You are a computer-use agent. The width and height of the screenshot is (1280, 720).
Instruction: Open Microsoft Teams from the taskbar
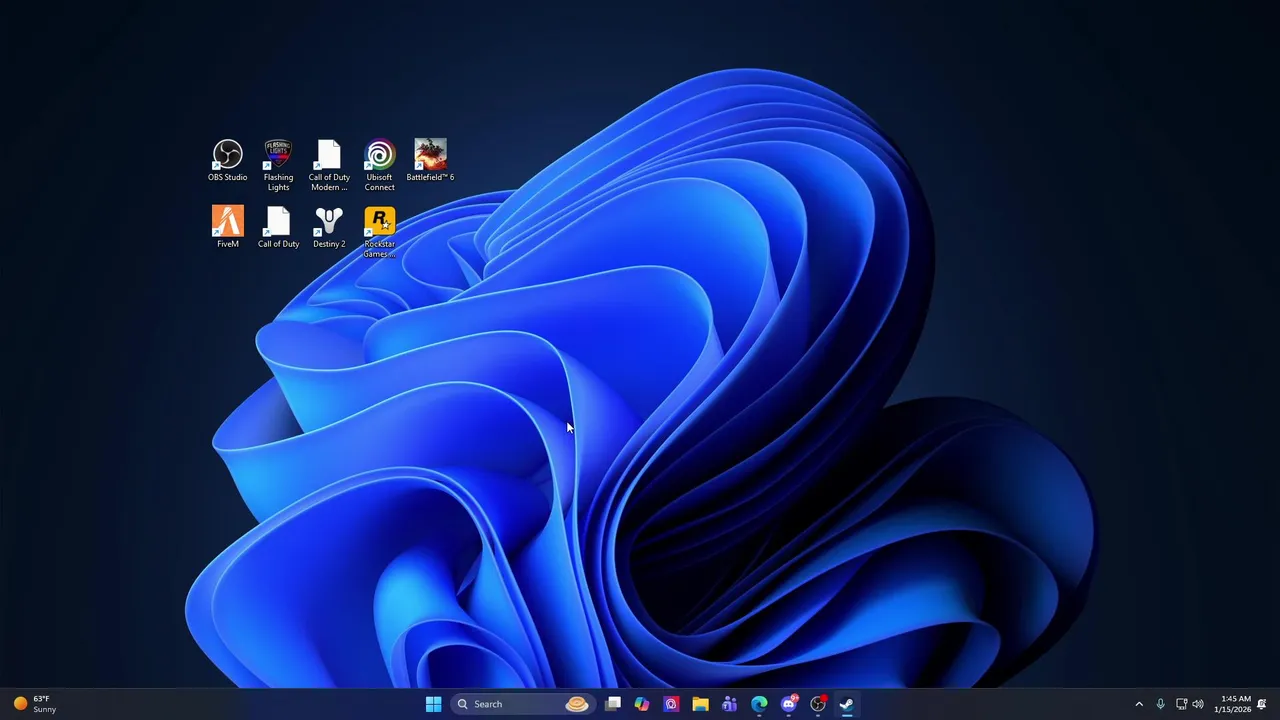point(730,704)
